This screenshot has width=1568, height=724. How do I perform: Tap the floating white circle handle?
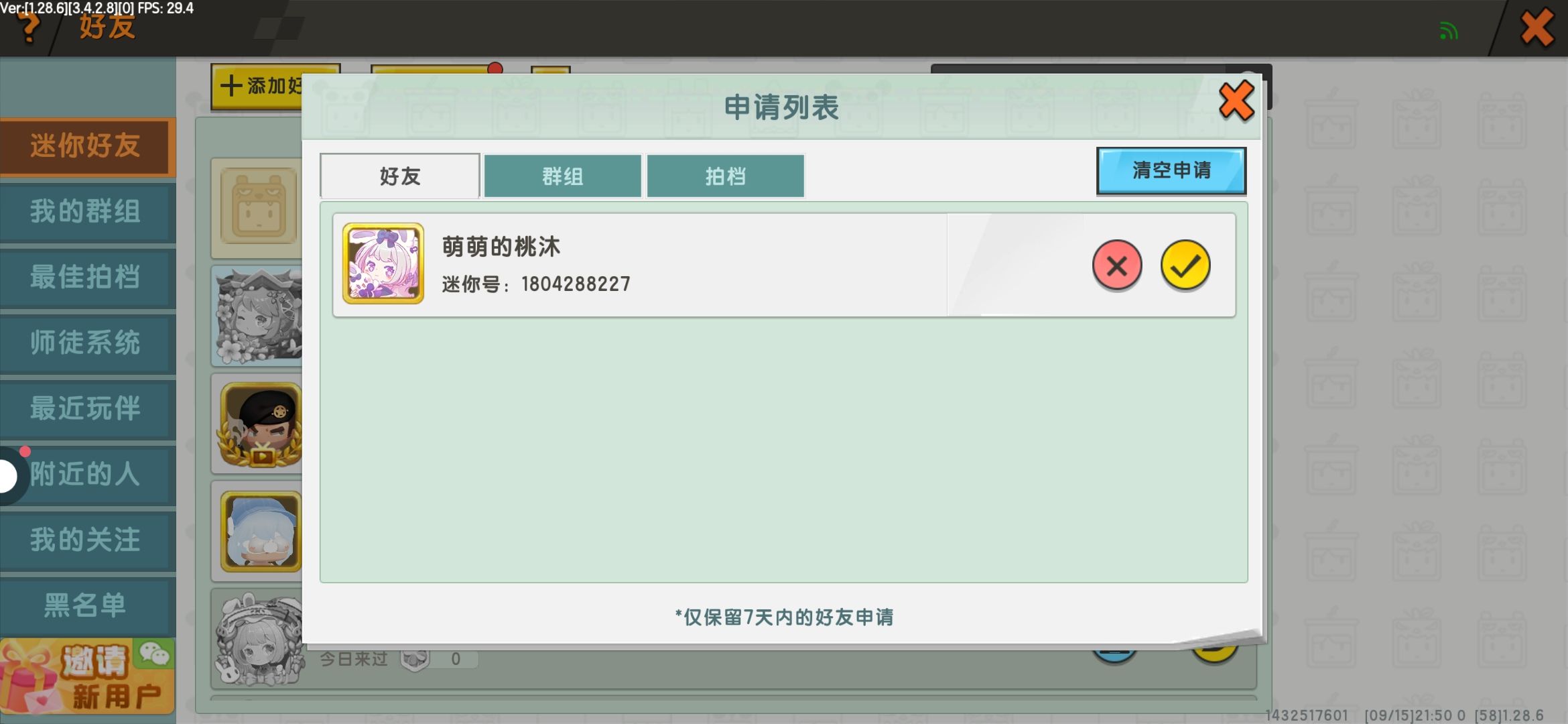[7, 476]
